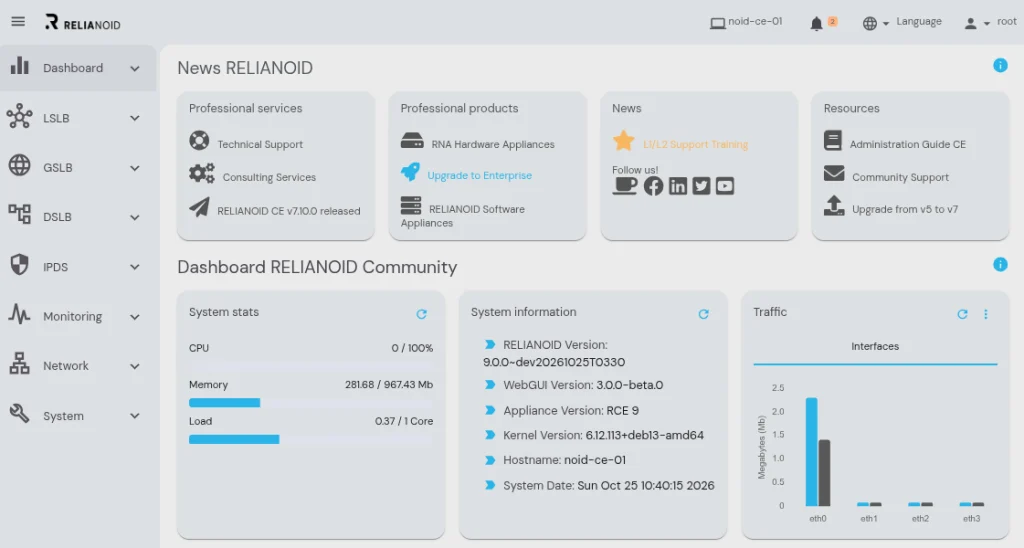Click the News RELIANOID info icon
This screenshot has width=1024, height=548.
tap(1000, 65)
